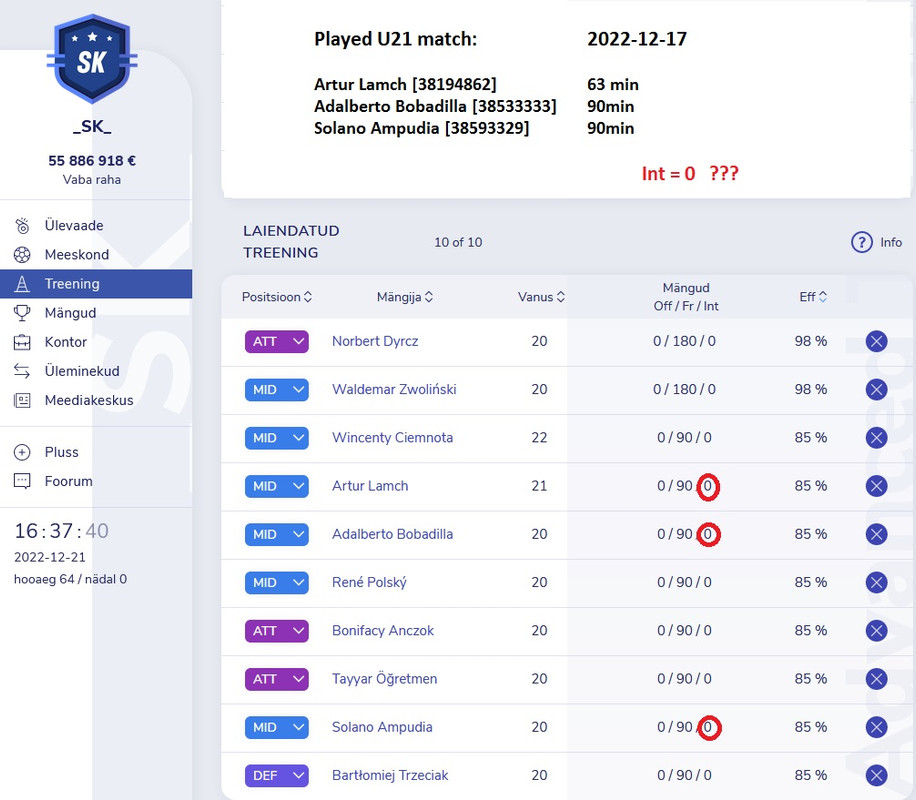Viewport: 916px width, 800px height.
Task: Open player Waldemar Zwoliński profile link
Action: click(394, 390)
